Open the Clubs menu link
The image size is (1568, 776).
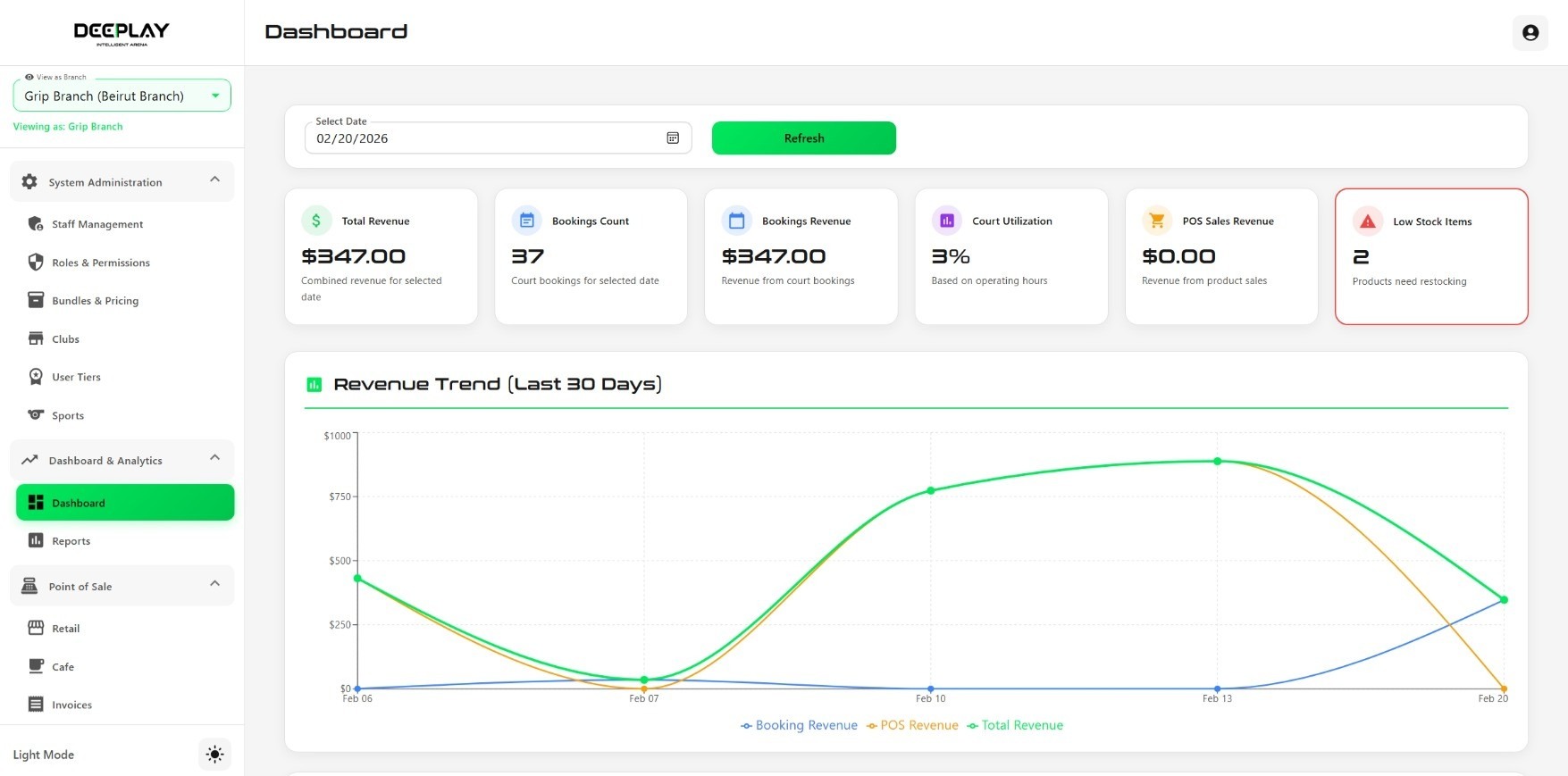click(x=125, y=339)
